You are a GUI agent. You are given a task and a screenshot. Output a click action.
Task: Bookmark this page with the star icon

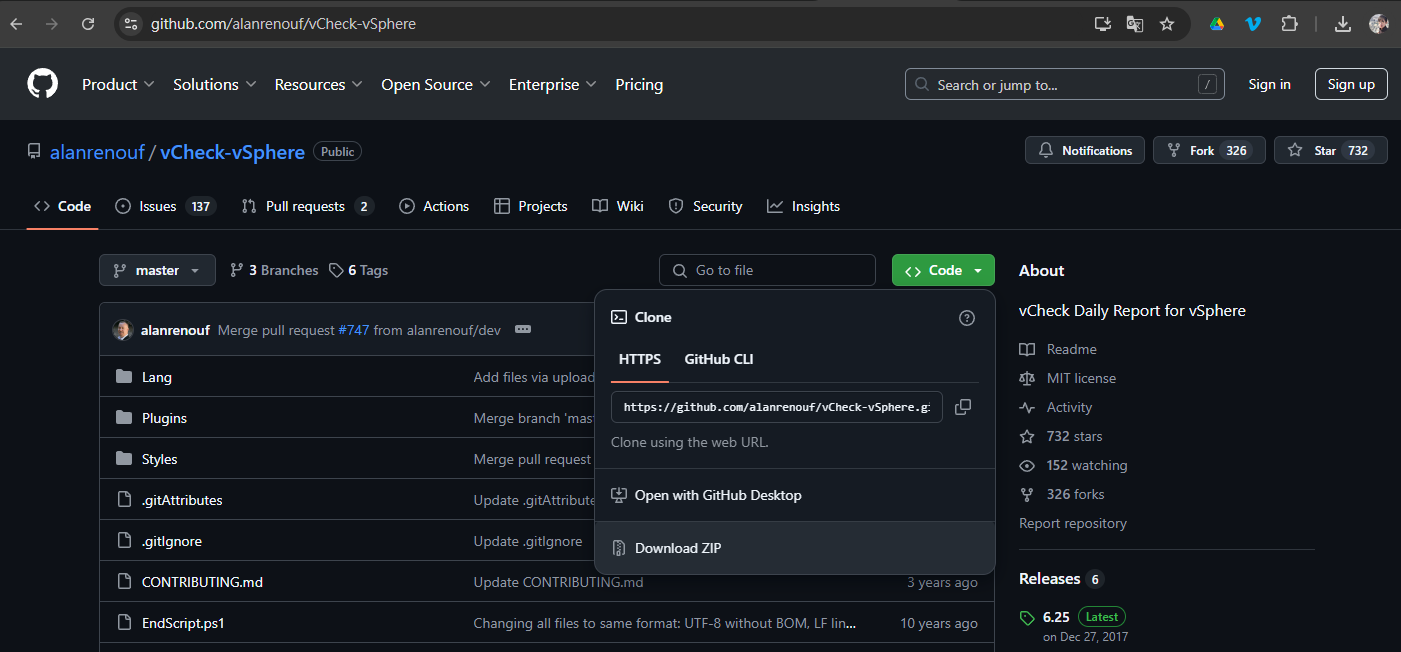point(1167,24)
